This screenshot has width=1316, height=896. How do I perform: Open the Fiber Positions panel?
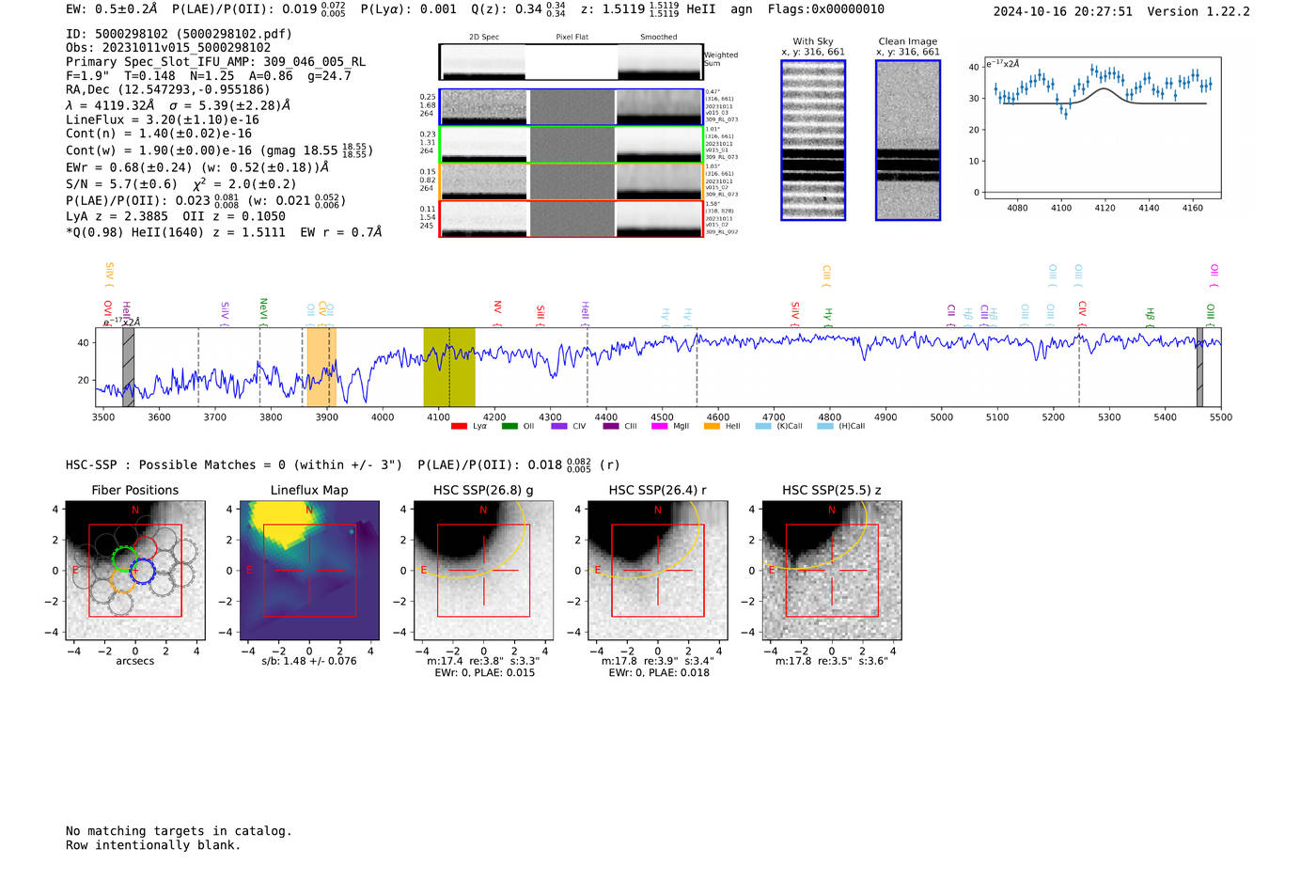click(x=135, y=571)
